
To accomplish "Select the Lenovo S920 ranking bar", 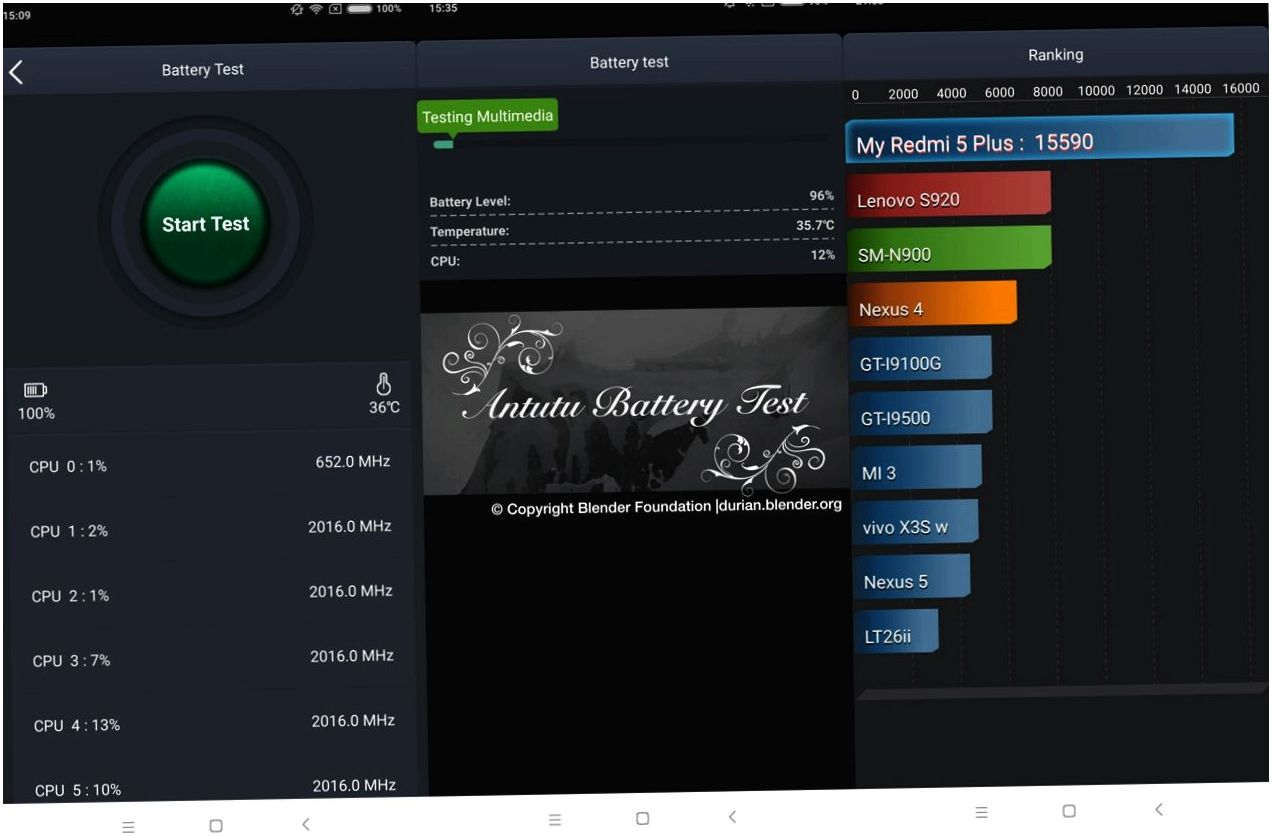I will 949,193.
